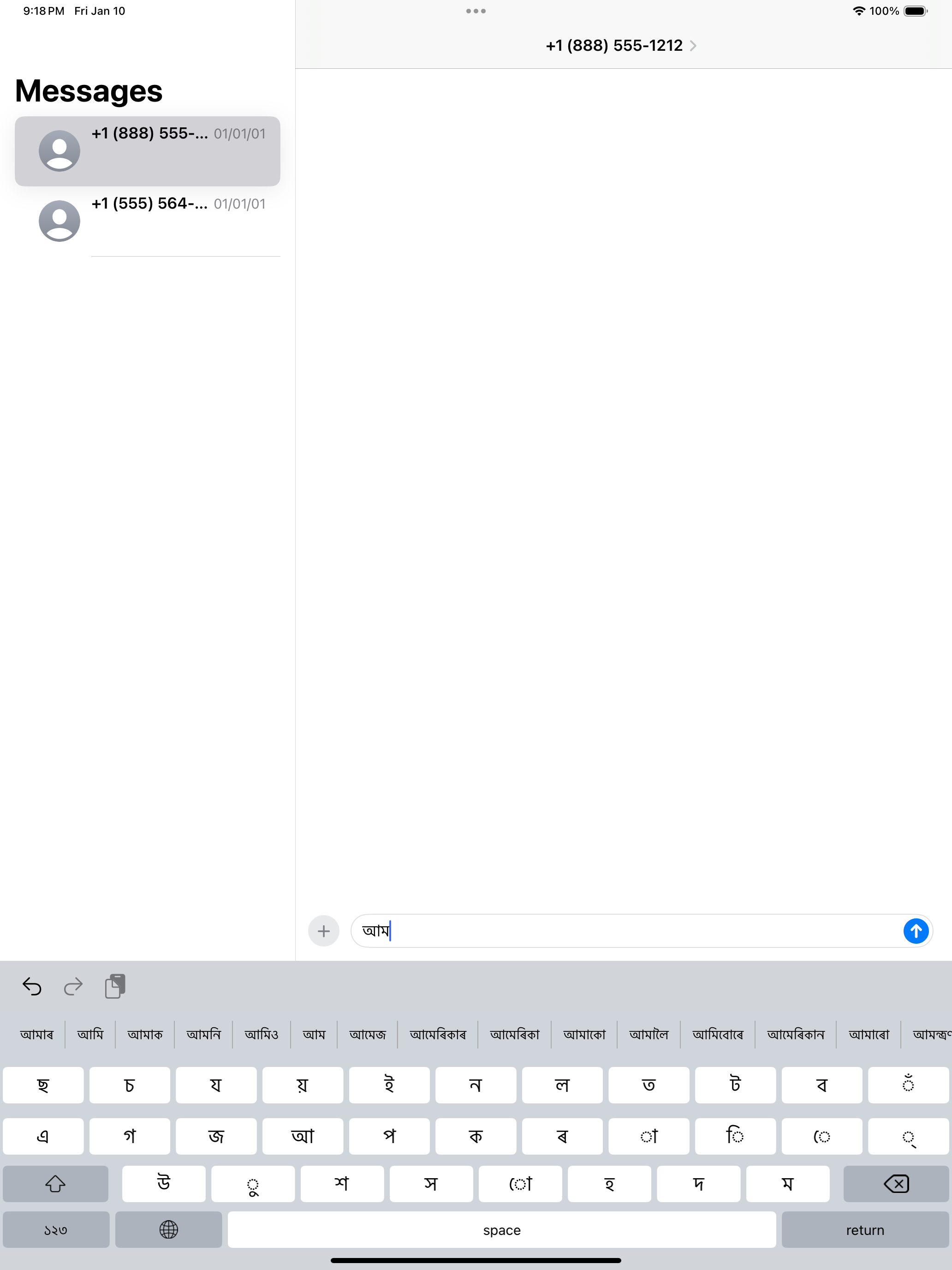Tap the redo arrow icon

tap(73, 986)
